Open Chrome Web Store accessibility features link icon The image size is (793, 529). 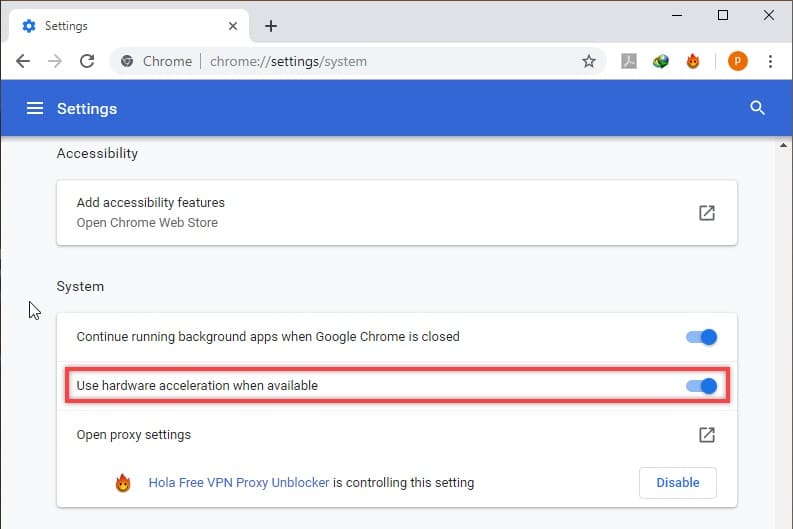pyautogui.click(x=707, y=213)
